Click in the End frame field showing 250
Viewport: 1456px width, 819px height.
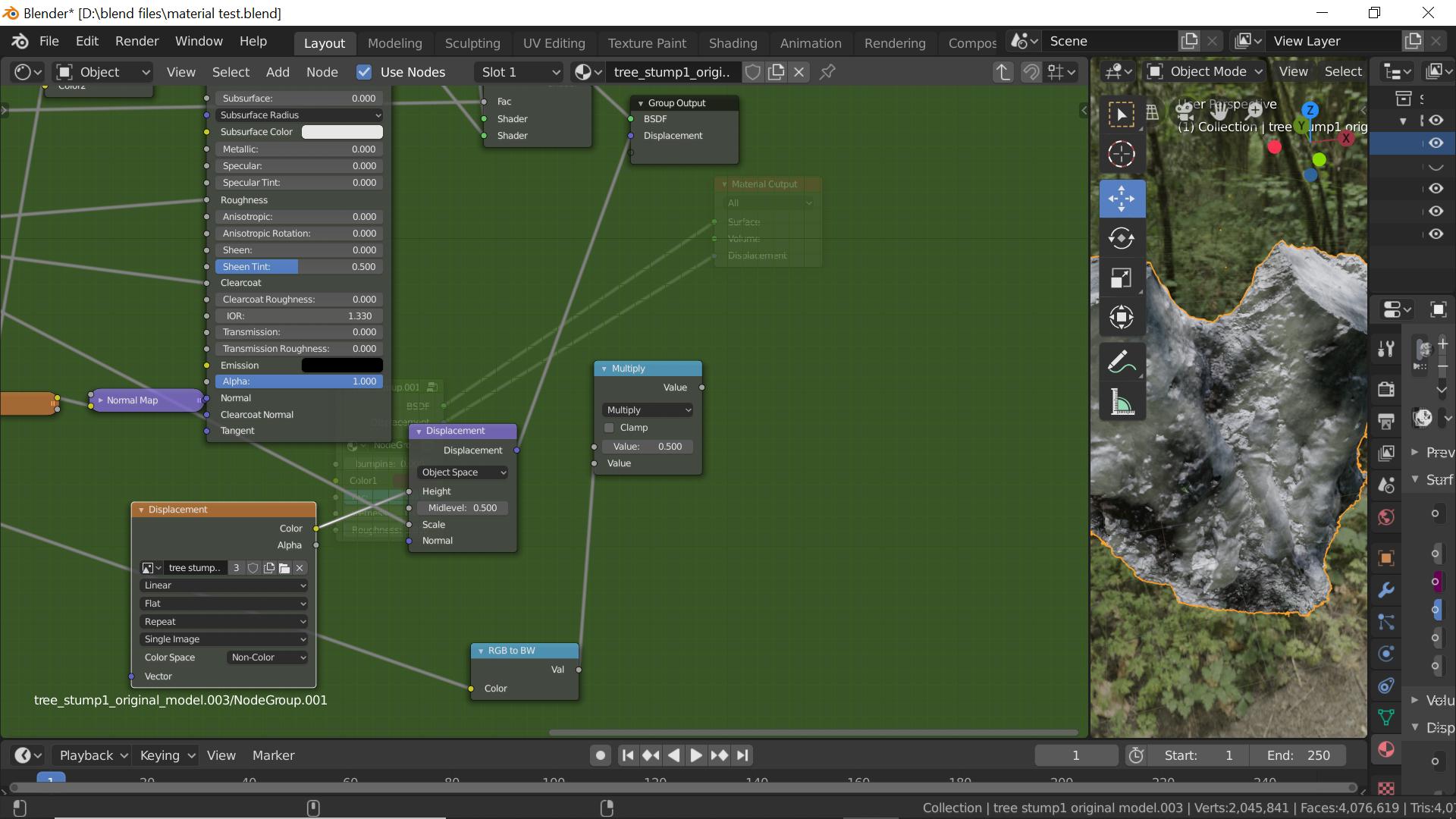(x=1298, y=755)
